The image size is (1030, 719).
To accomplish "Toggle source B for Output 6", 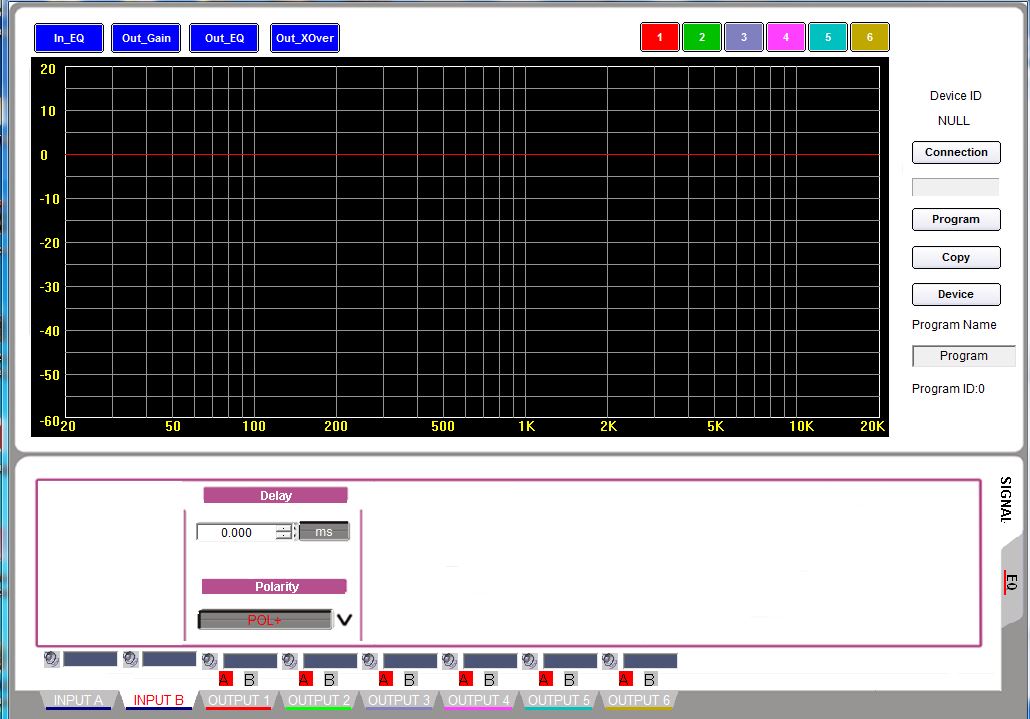I will pyautogui.click(x=650, y=679).
